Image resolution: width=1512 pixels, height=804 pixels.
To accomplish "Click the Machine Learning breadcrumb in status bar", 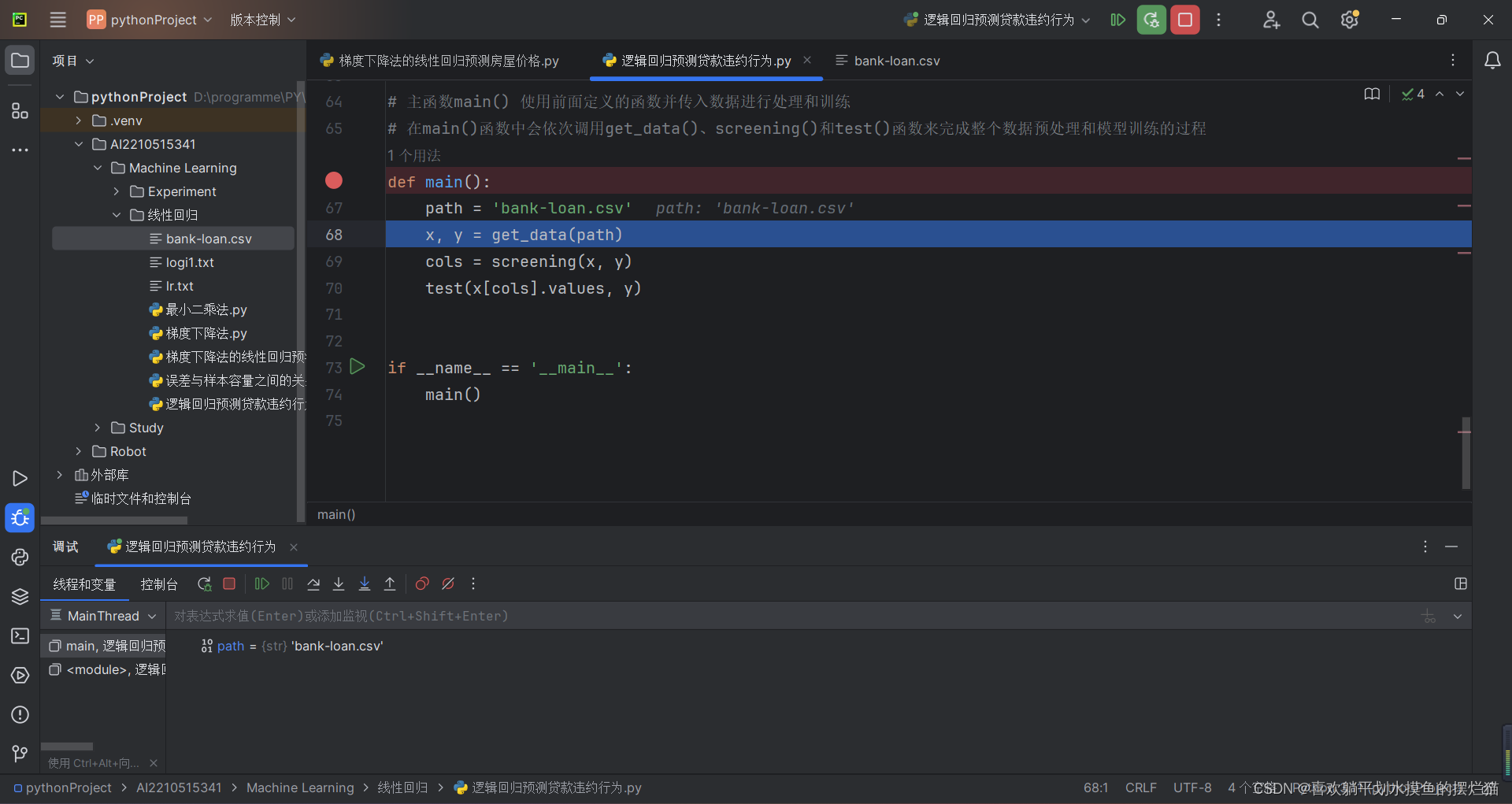I will pos(300,788).
